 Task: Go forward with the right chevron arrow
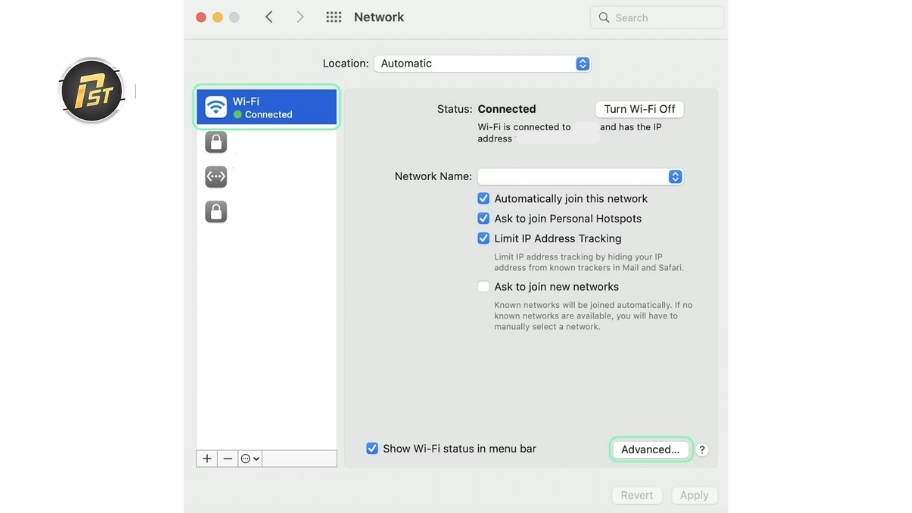pyautogui.click(x=300, y=17)
